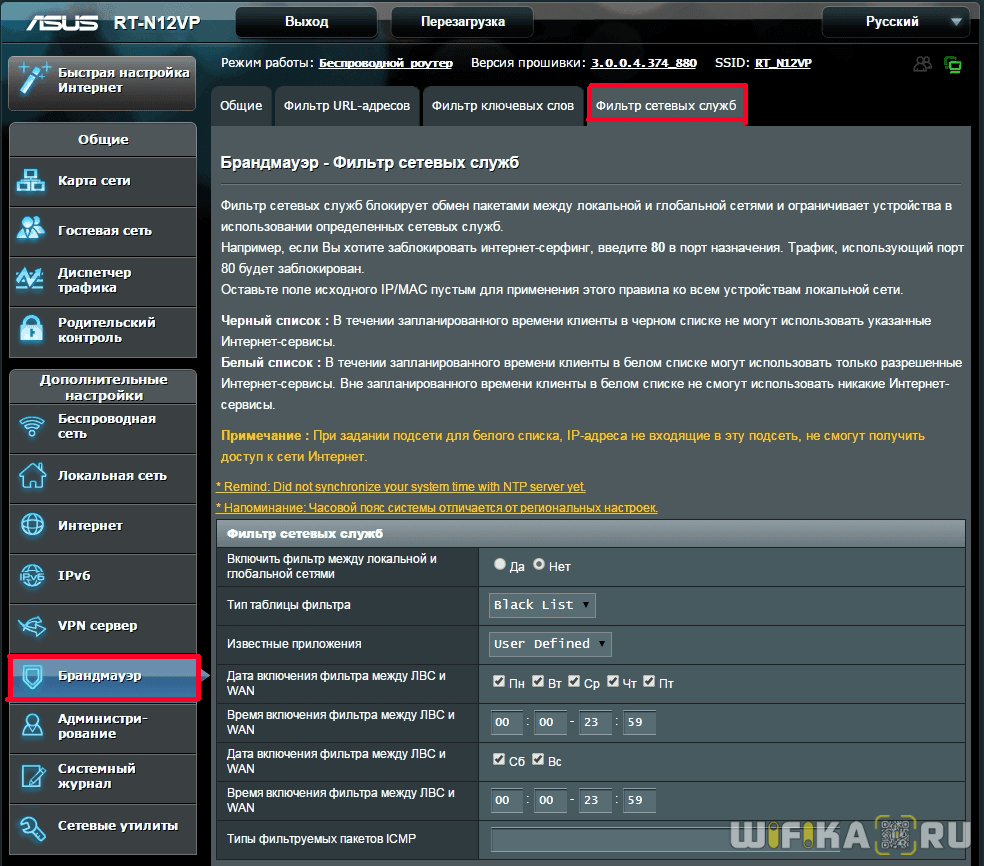This screenshot has width=984, height=866.
Task: Switch to Фильтр ключевых слов tab
Action: (503, 106)
